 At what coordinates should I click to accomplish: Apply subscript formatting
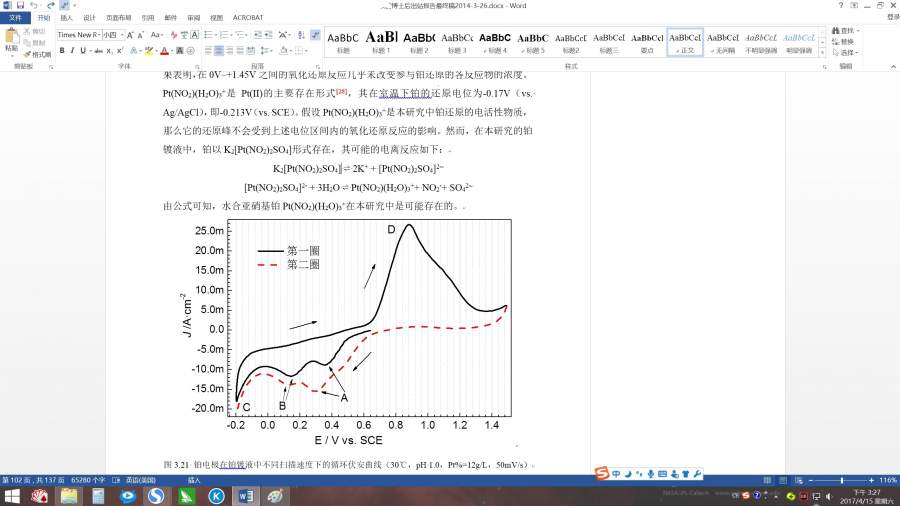tap(110, 51)
